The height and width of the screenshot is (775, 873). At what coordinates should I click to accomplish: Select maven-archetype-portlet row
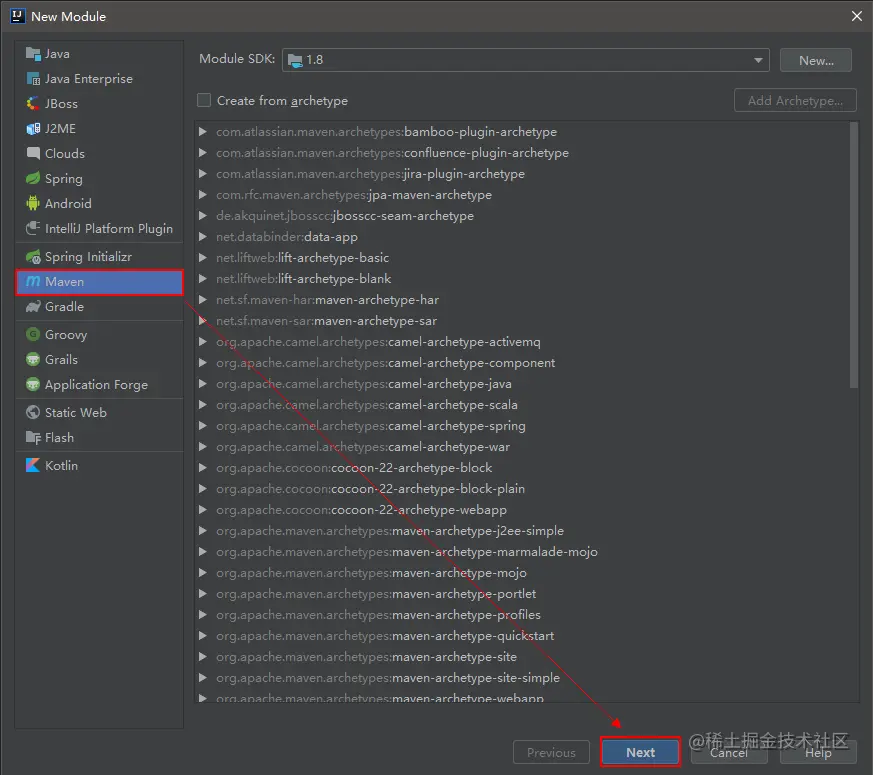523,594
